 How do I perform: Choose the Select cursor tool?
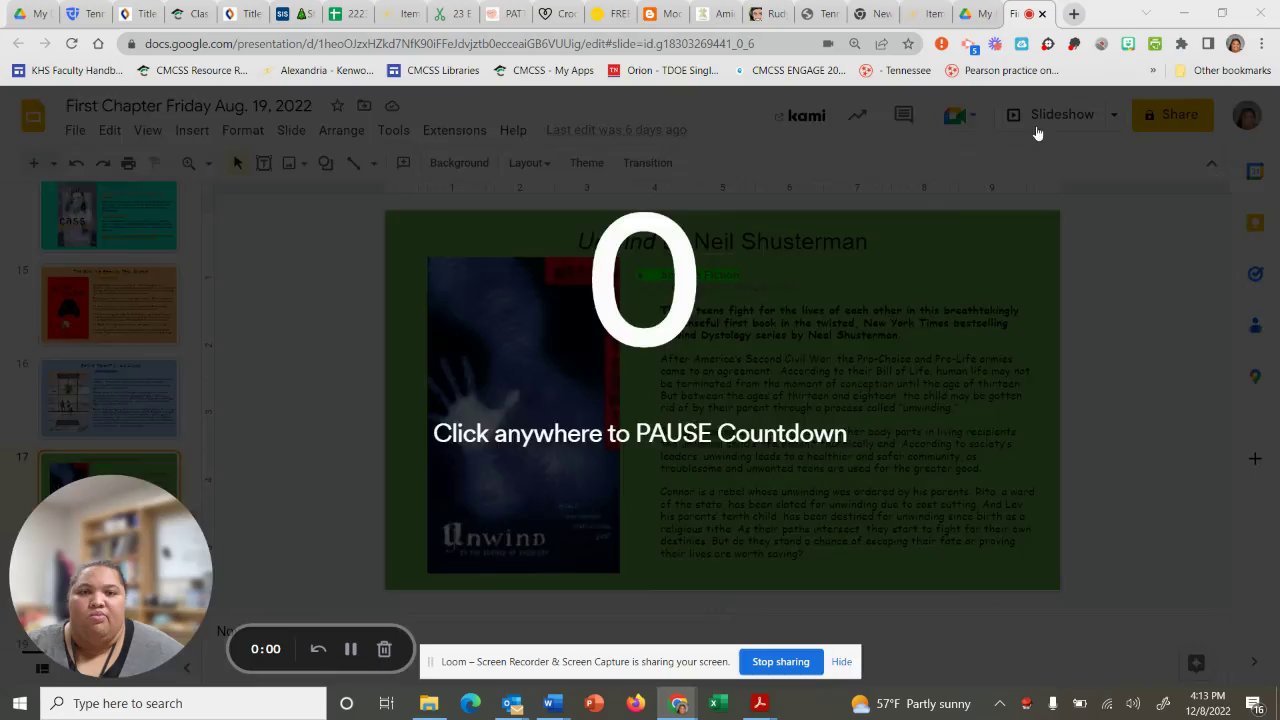(238, 163)
